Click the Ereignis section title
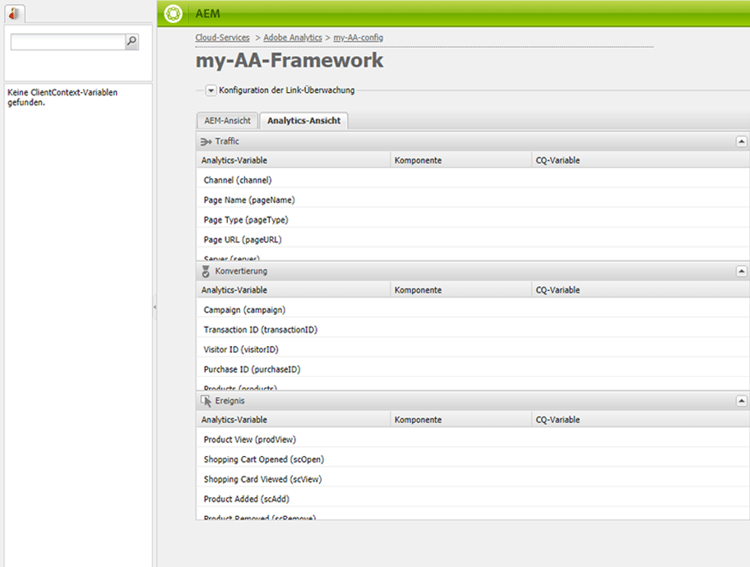The image size is (750, 567). [230, 400]
